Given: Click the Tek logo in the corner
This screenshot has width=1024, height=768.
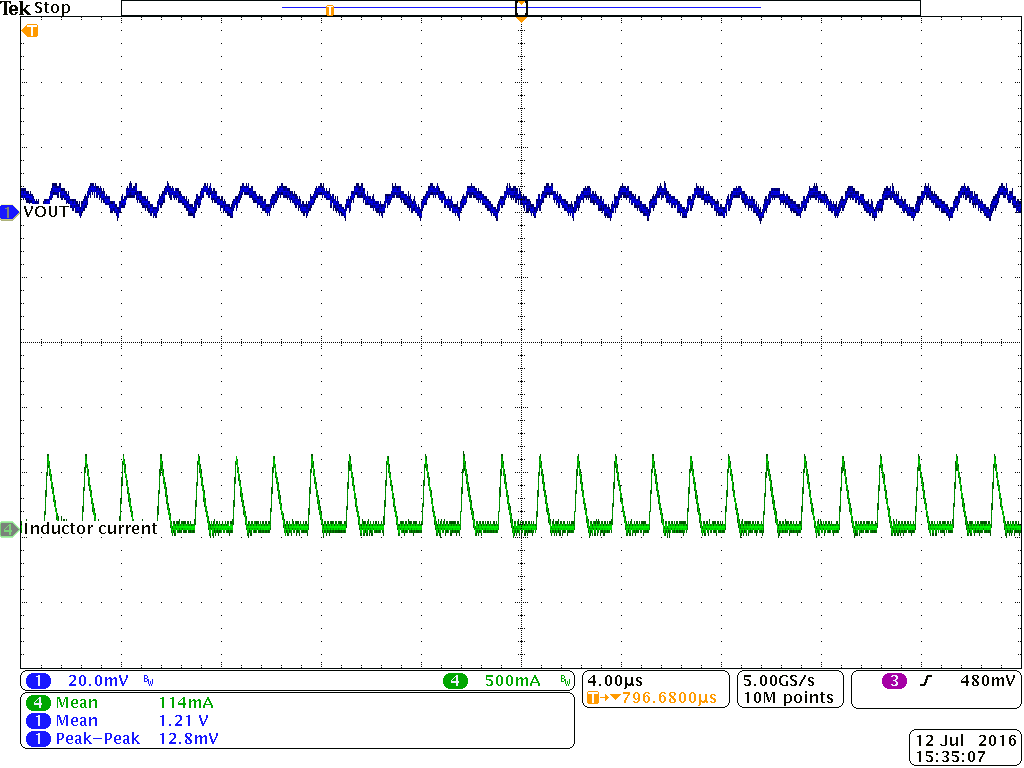Looking at the screenshot, I should pos(14,7).
